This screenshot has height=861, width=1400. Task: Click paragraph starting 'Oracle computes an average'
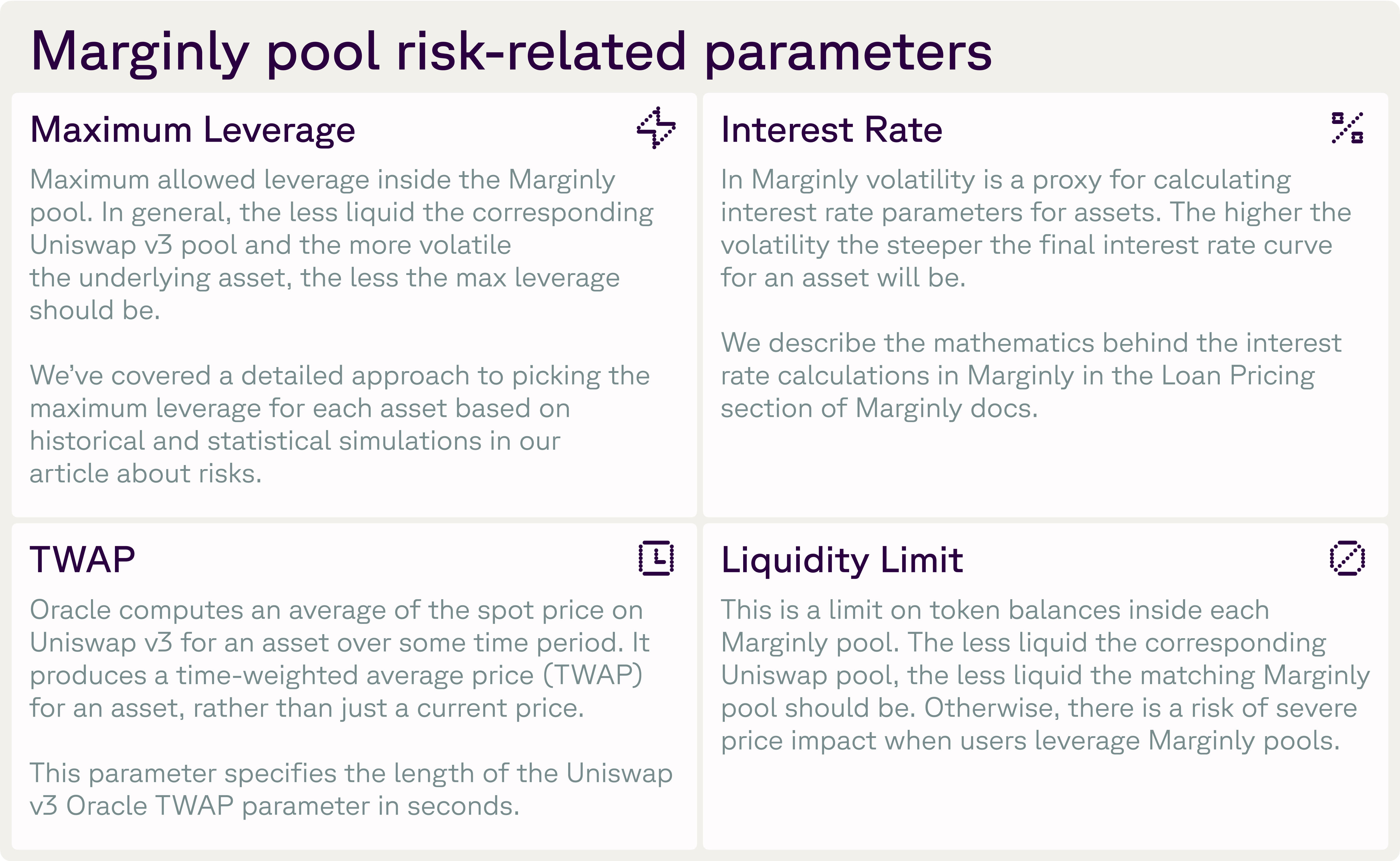(339, 659)
